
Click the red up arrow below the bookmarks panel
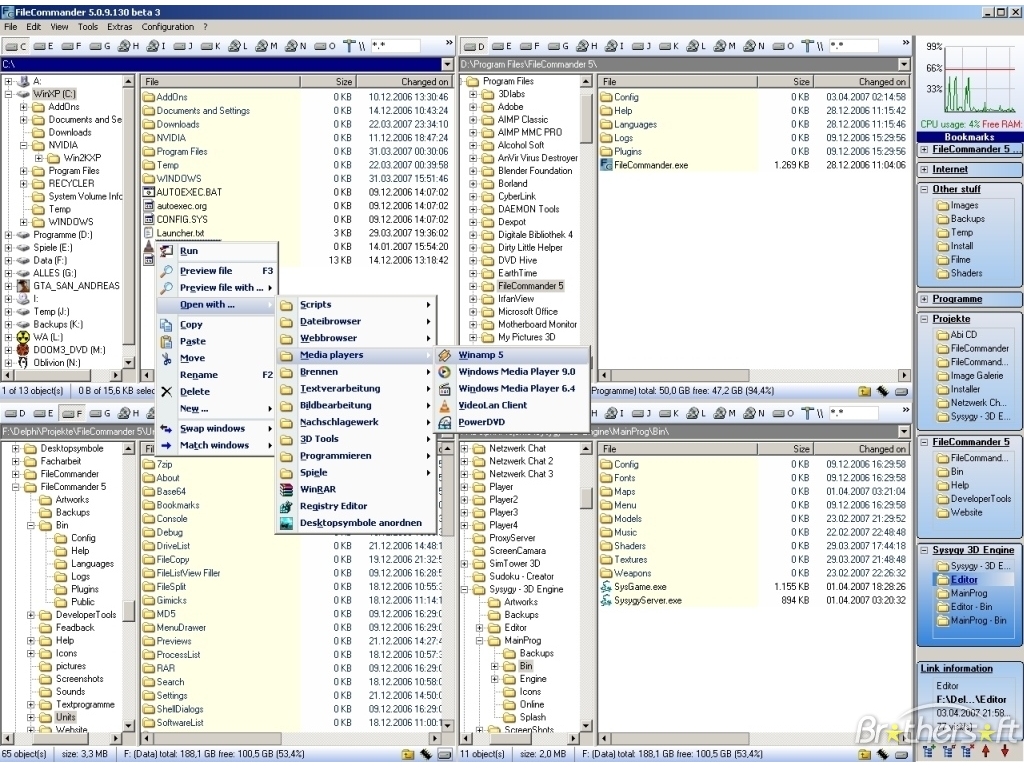(986, 753)
